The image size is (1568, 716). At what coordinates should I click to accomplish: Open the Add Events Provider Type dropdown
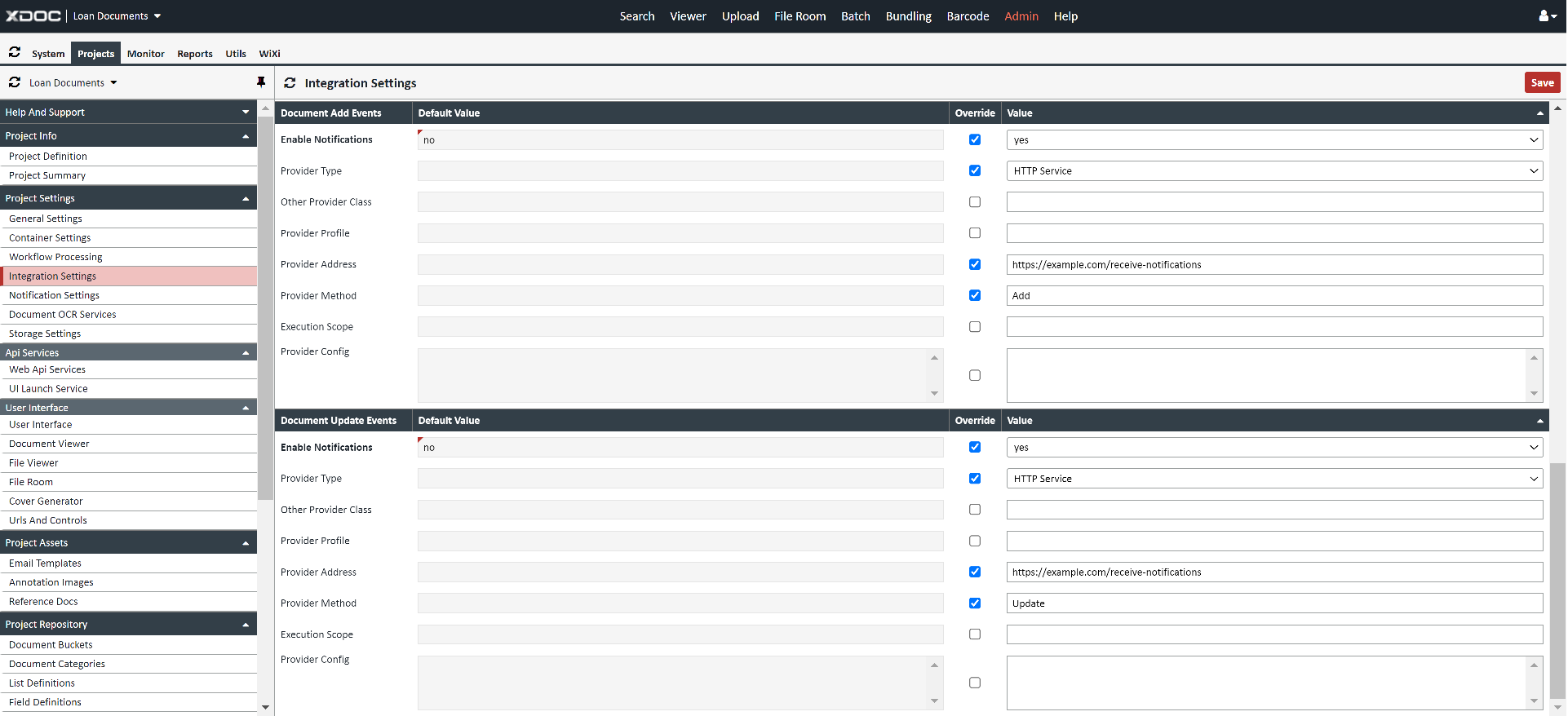(1273, 171)
